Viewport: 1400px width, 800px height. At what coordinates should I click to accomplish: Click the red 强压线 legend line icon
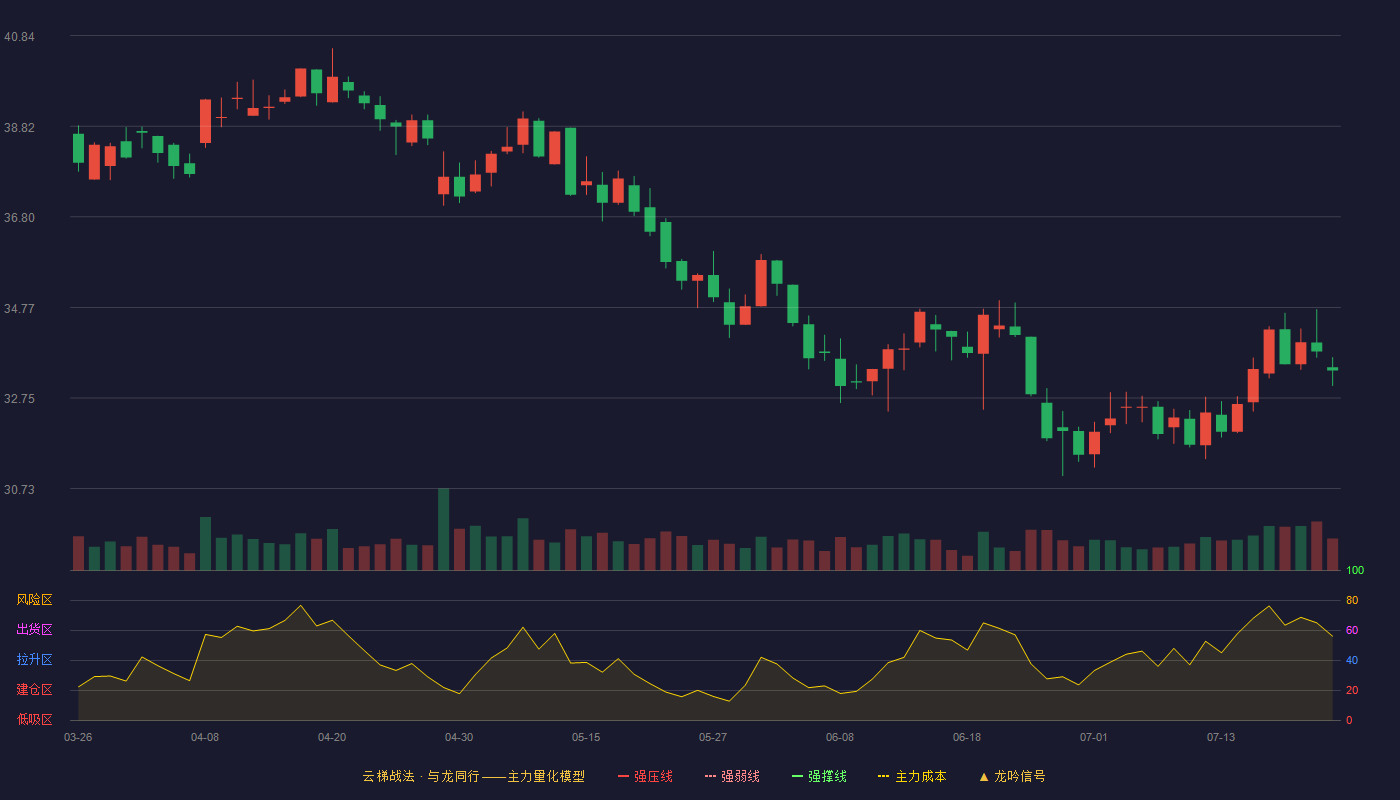tap(623, 776)
